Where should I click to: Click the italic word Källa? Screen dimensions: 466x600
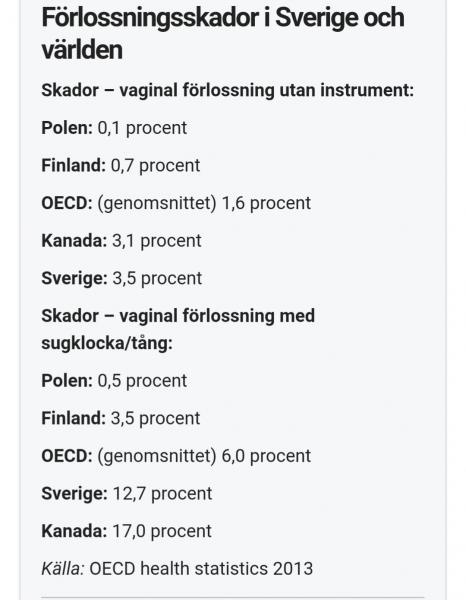(63, 569)
